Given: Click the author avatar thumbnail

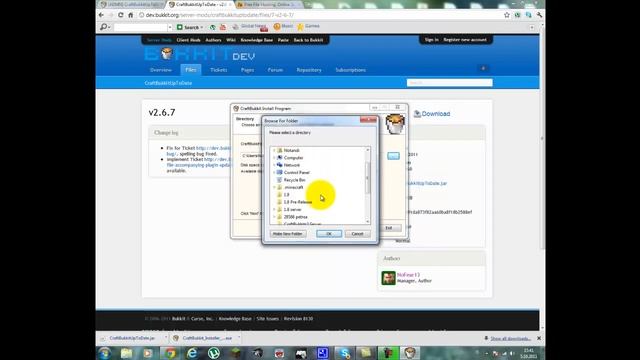Looking at the screenshot, I should (388, 278).
